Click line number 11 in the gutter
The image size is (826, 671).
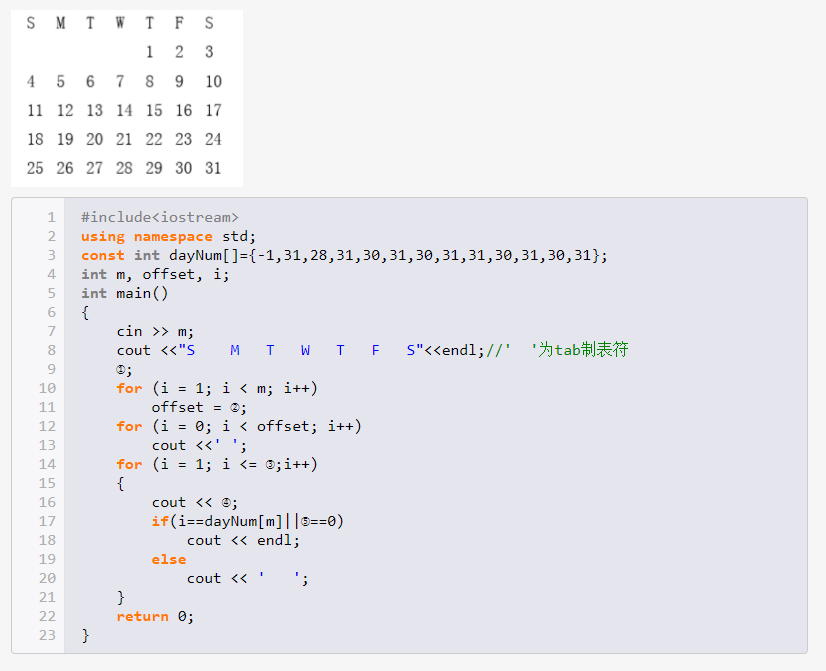coord(47,407)
